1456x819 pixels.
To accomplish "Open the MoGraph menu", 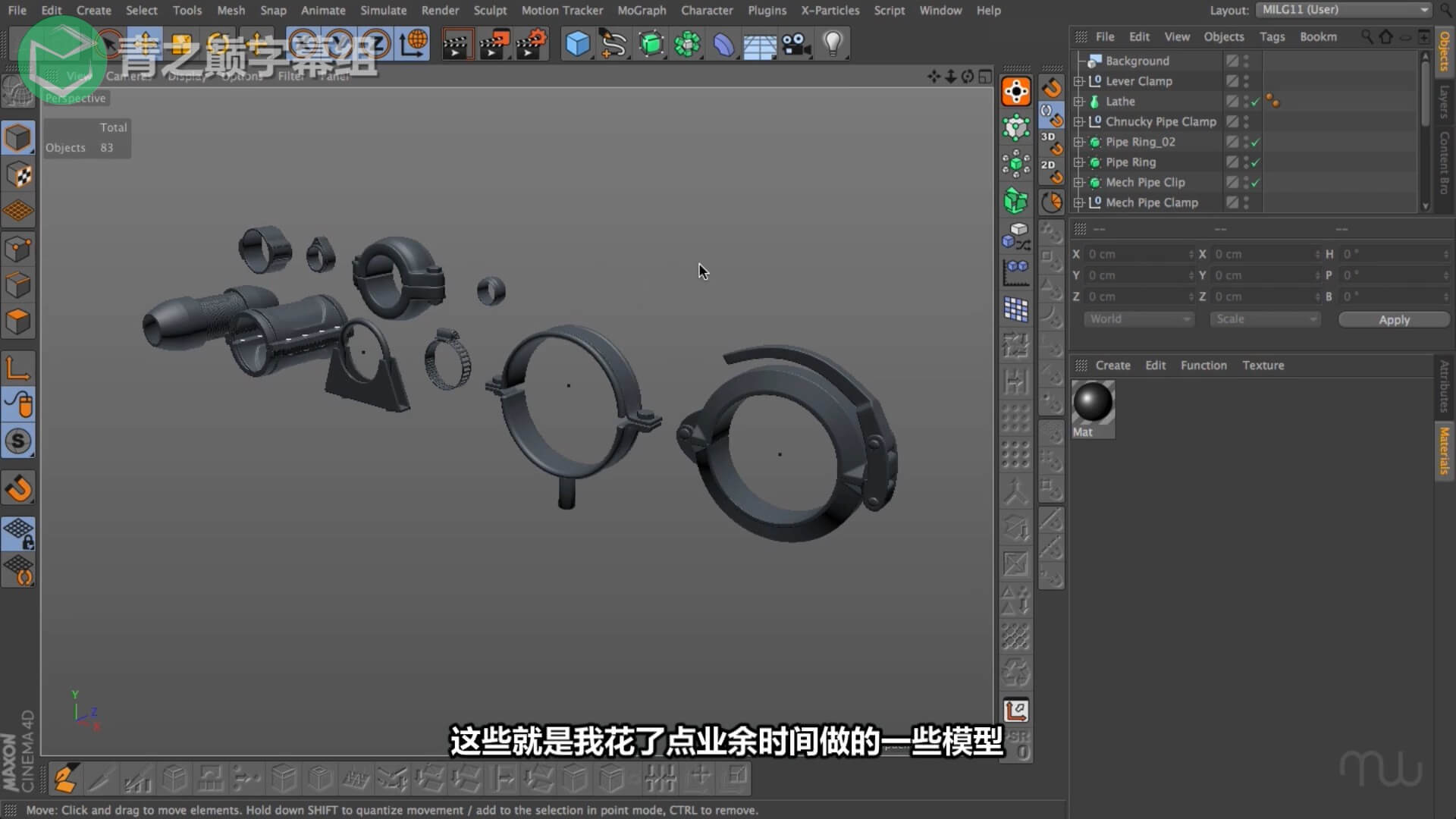I will click(x=641, y=11).
